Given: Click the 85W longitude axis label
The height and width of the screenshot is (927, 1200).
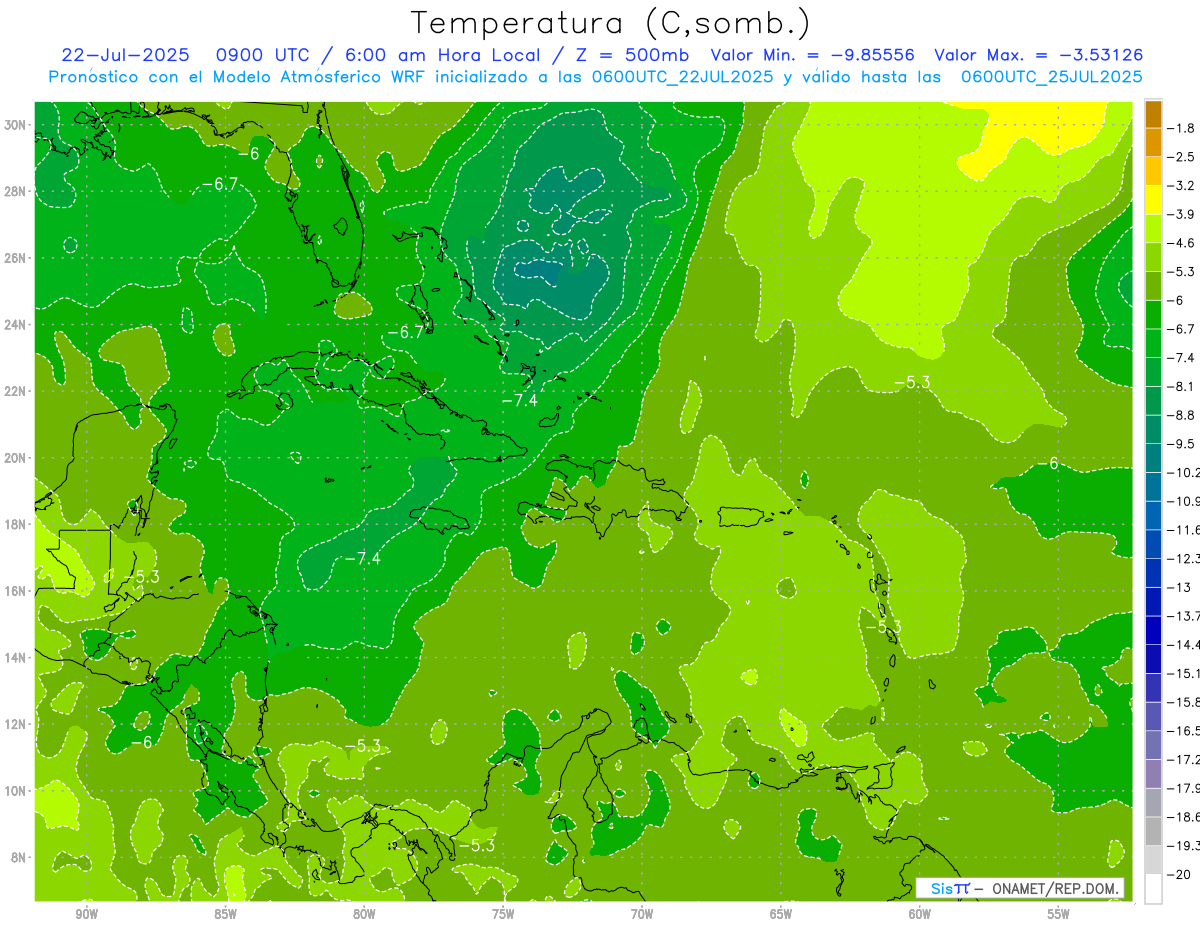Looking at the screenshot, I should coord(225,914).
